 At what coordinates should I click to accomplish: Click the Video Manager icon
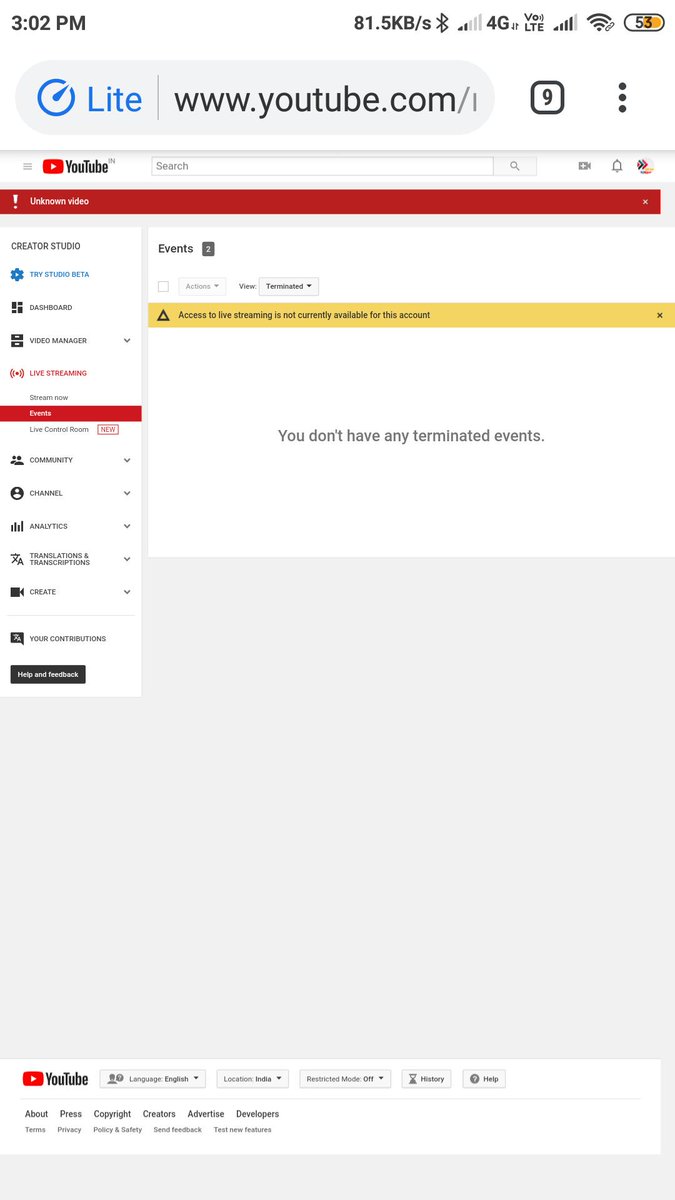17,341
